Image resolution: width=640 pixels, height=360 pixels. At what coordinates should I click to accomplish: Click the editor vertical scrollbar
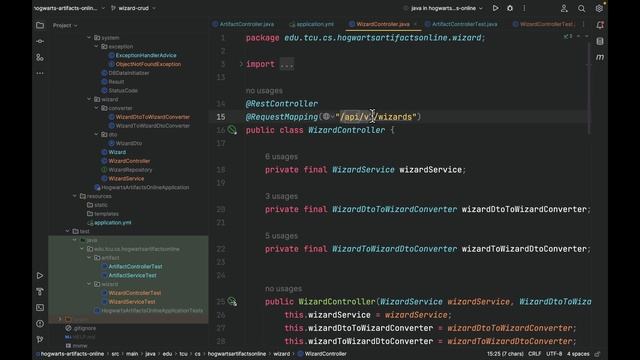tap(589, 88)
